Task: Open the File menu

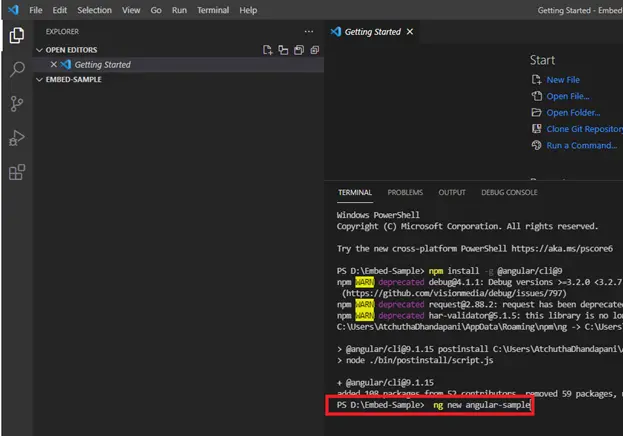Action: [x=36, y=10]
